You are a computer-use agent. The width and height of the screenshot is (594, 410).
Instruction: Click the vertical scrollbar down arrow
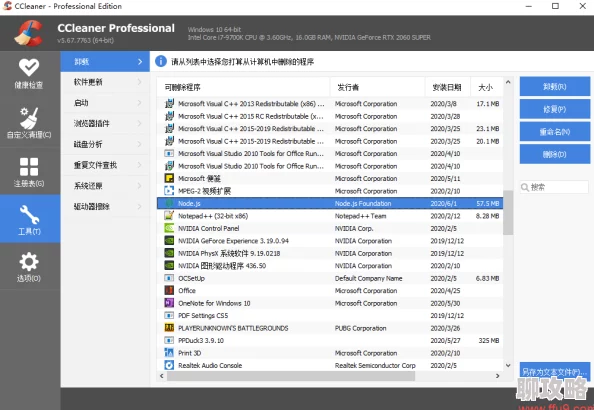tap(508, 366)
